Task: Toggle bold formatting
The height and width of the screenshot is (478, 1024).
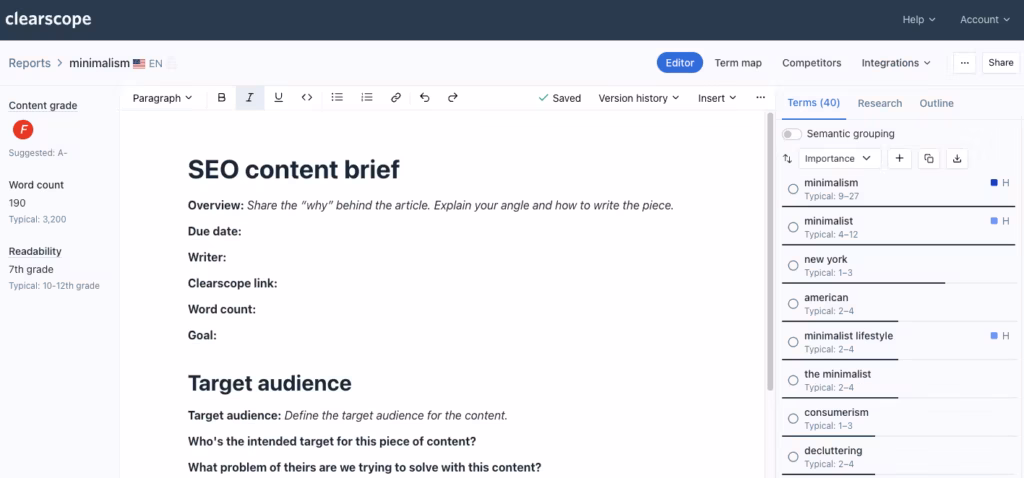Action: click(x=221, y=98)
